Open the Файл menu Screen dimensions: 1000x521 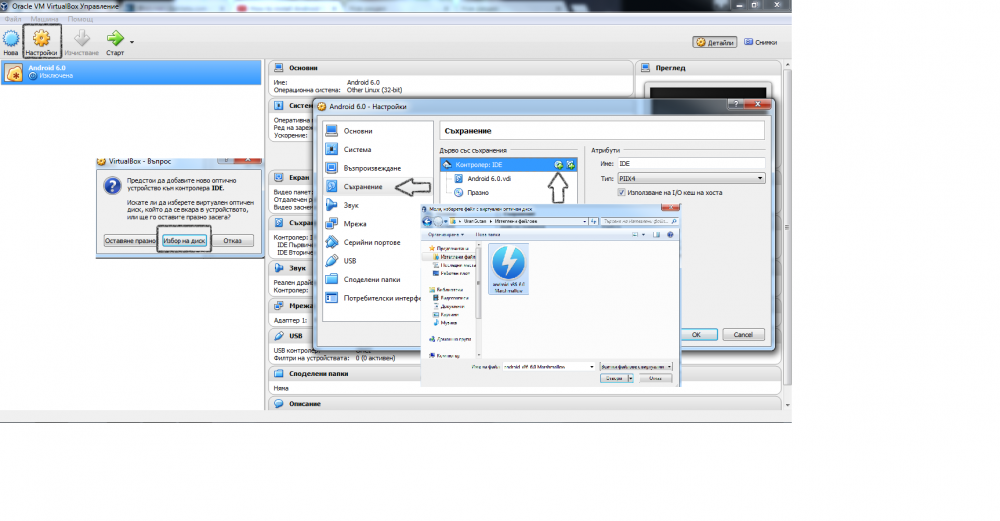coord(13,19)
